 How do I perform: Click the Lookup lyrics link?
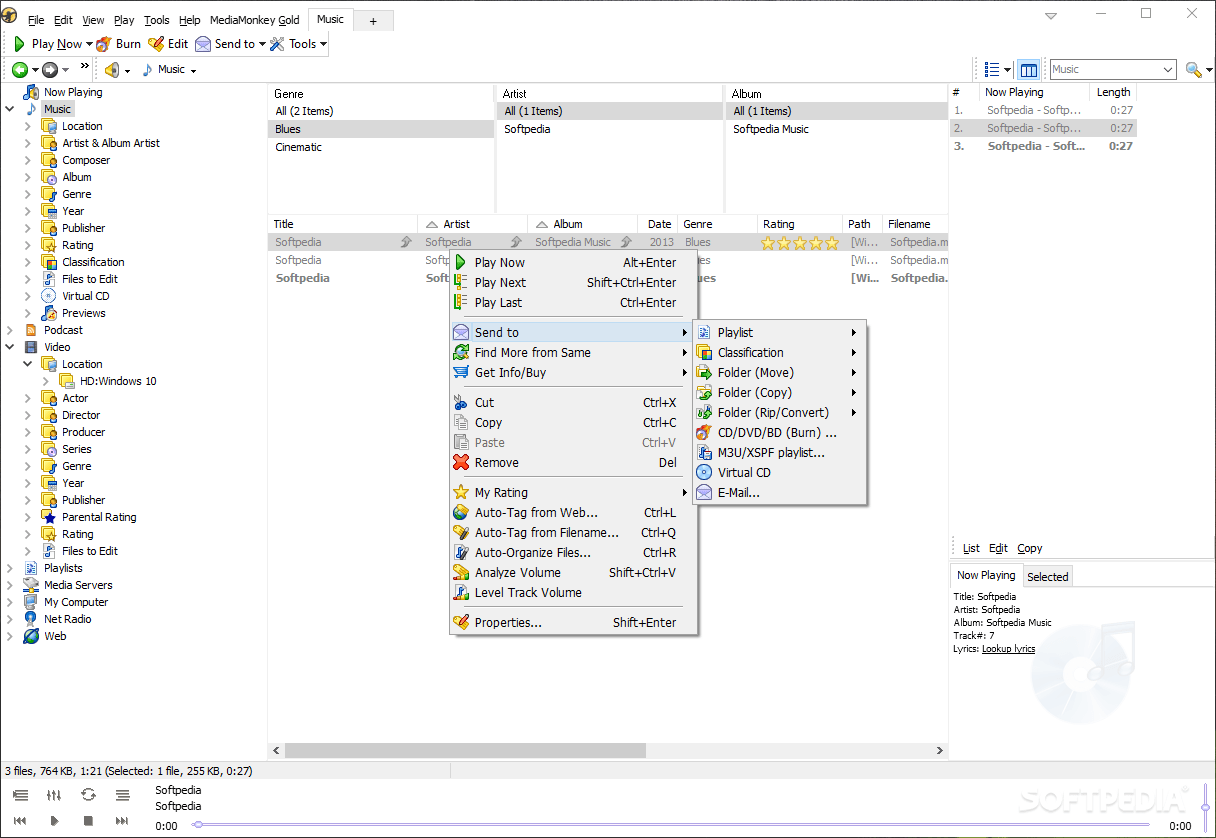click(x=1008, y=648)
